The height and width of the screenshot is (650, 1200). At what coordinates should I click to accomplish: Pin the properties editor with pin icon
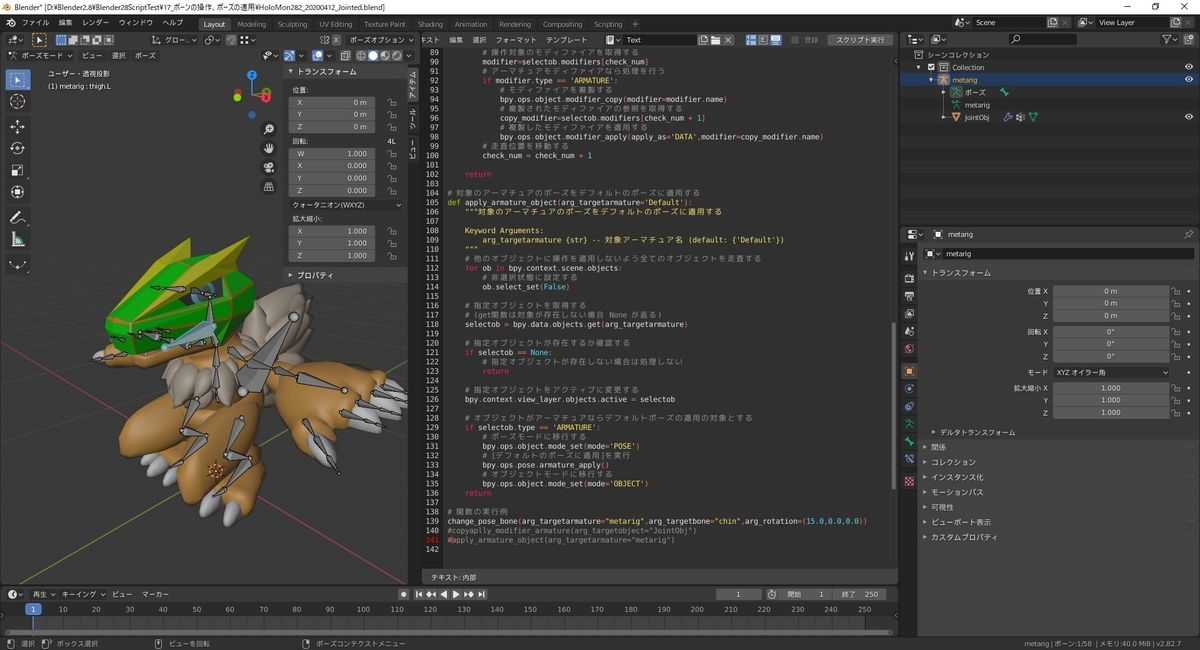pos(1188,234)
